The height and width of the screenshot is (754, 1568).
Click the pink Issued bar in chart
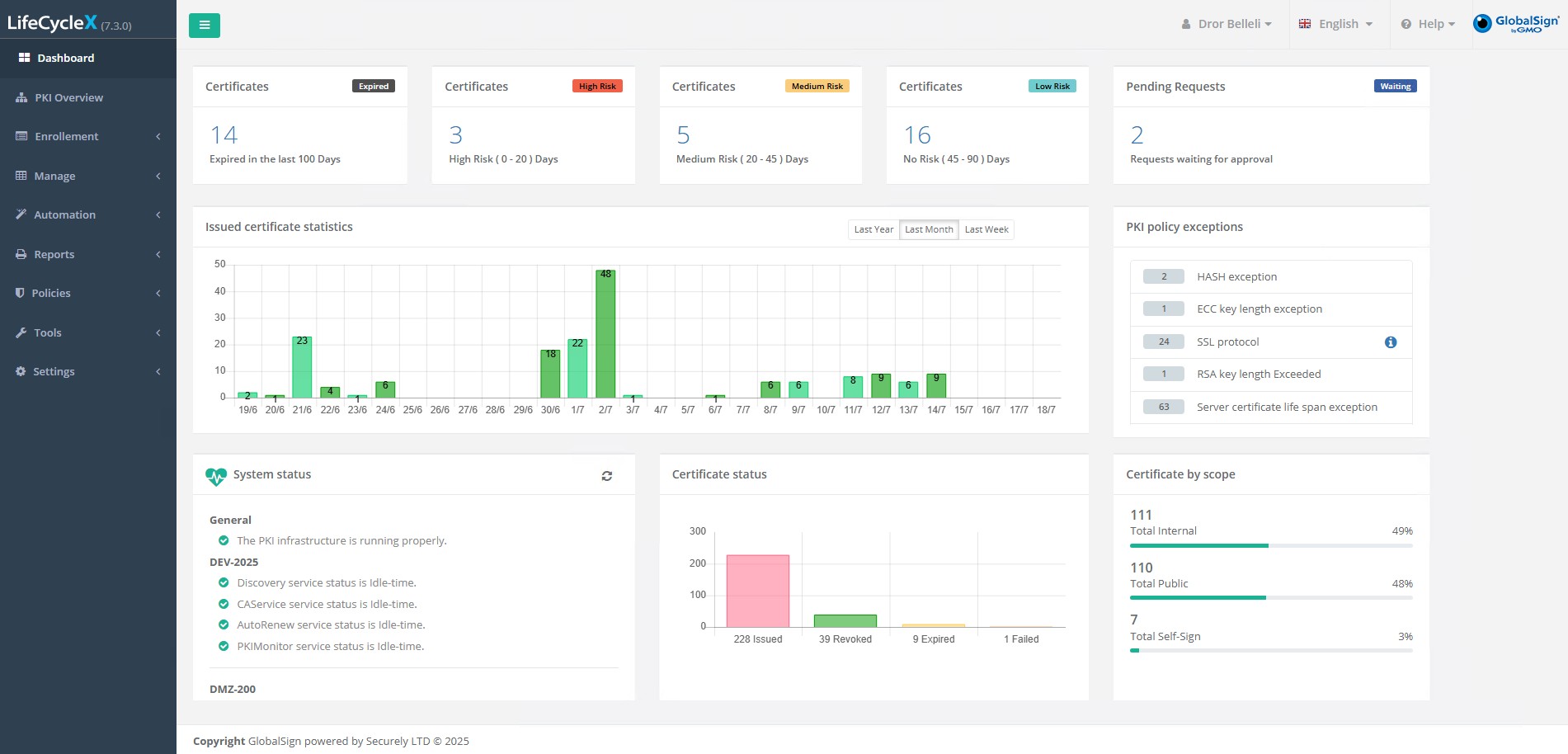tap(757, 591)
